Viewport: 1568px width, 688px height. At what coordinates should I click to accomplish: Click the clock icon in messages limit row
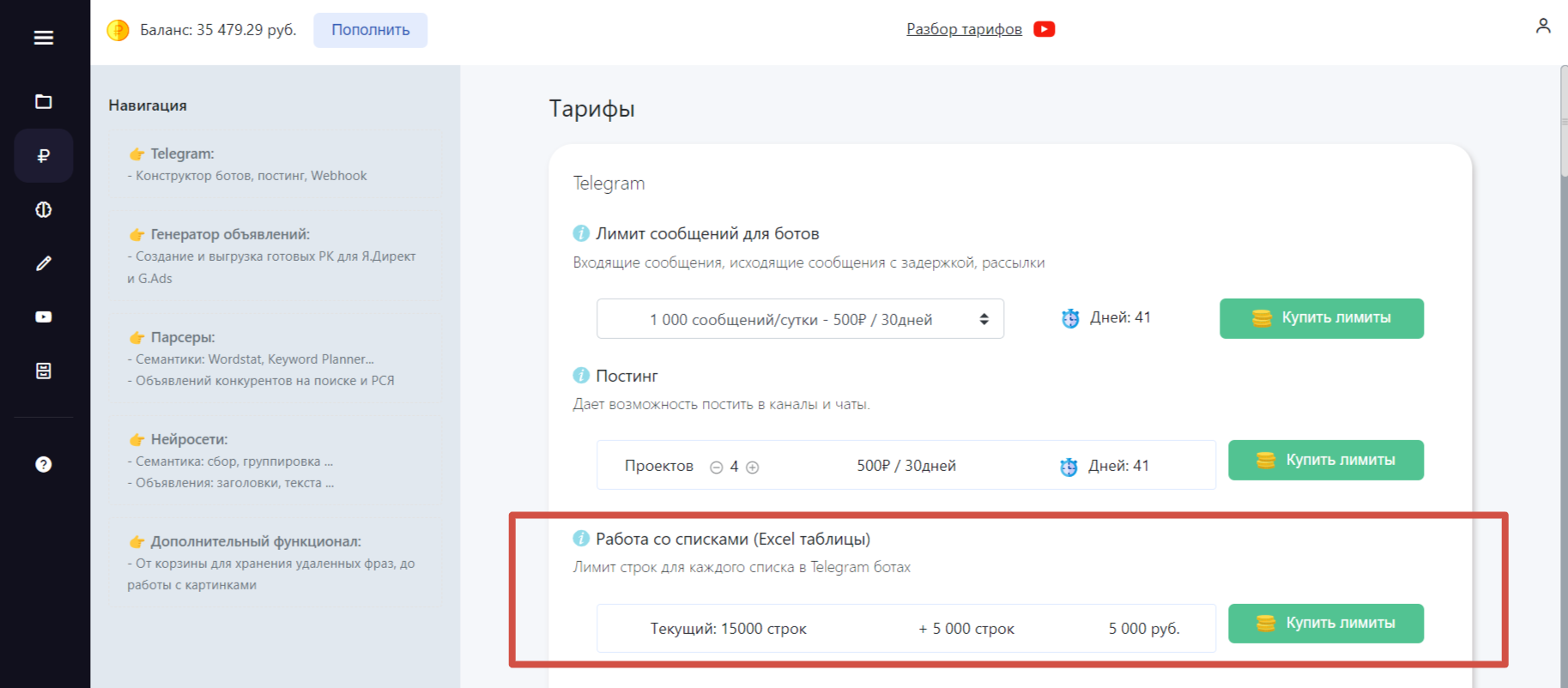click(1070, 318)
